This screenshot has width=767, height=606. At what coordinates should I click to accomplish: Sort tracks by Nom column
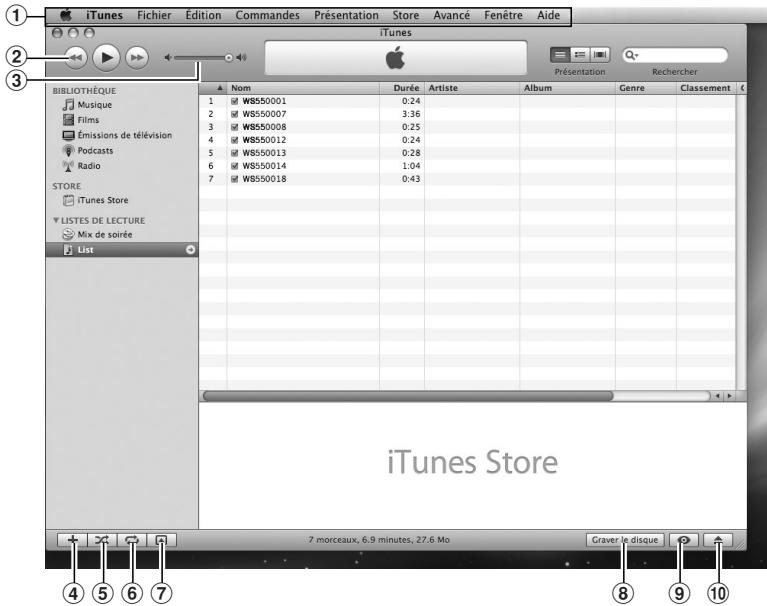click(x=303, y=88)
